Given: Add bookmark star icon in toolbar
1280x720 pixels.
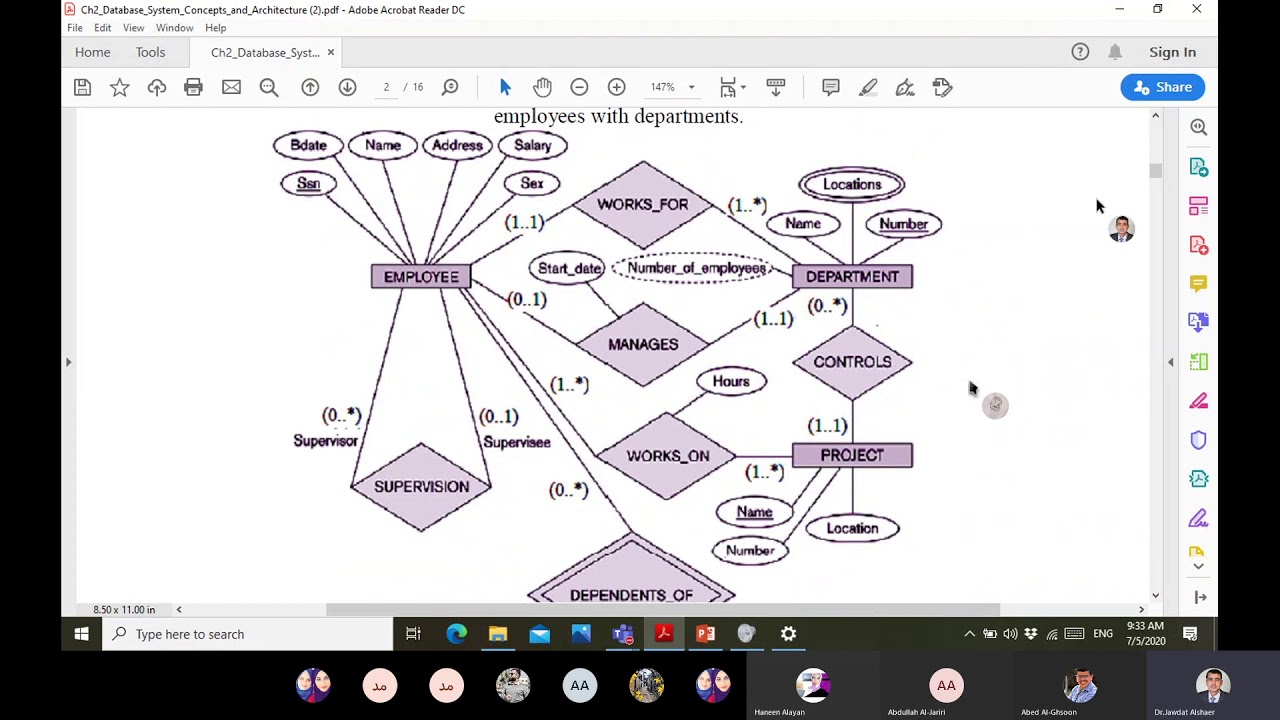Looking at the screenshot, I should pyautogui.click(x=120, y=88).
